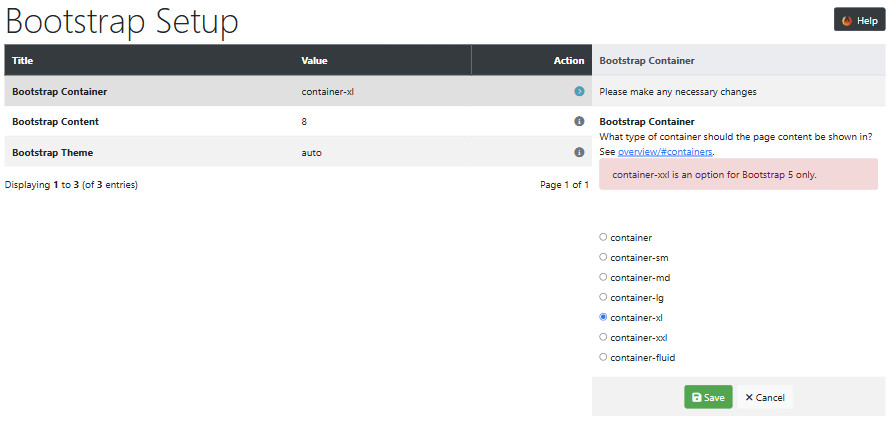Click the arrow icon in Bootstrap Container row

point(579,91)
